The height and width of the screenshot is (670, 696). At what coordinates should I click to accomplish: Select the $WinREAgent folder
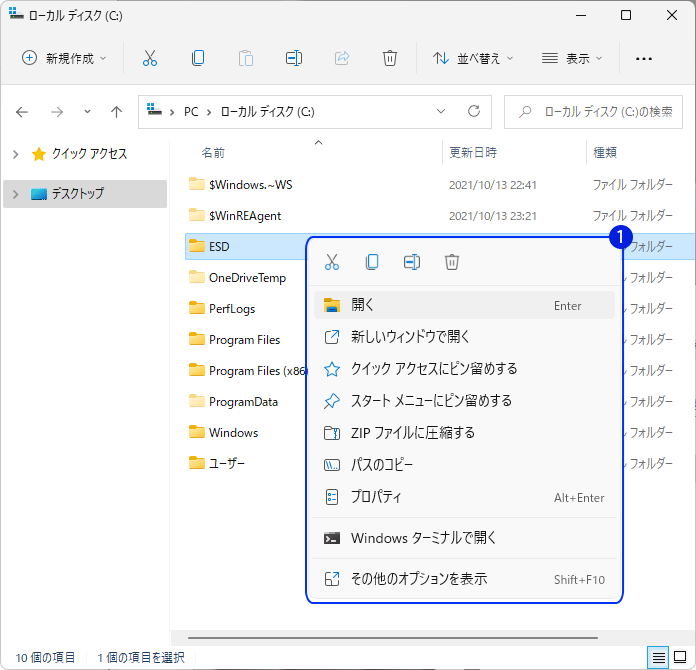click(245, 216)
